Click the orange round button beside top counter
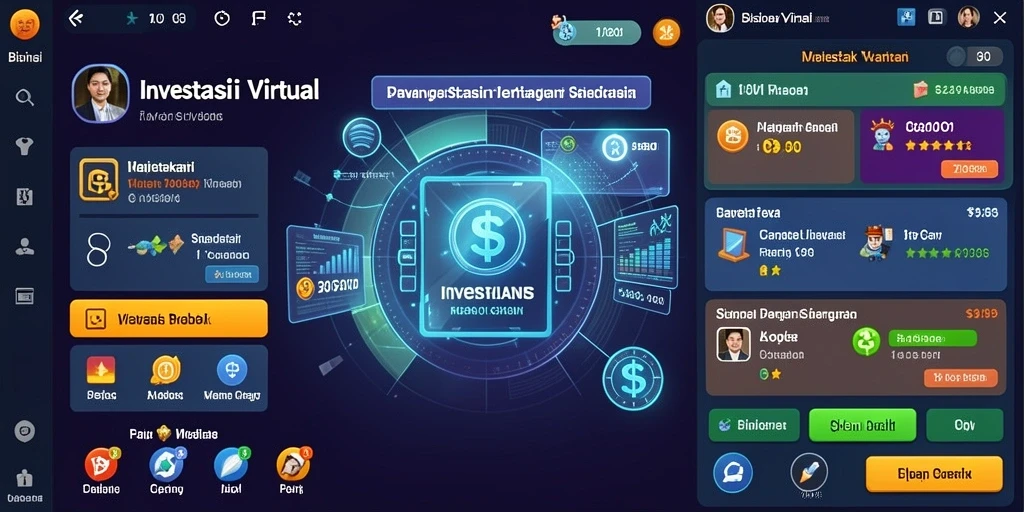Viewport: 1024px width, 512px height. pyautogui.click(x=667, y=32)
